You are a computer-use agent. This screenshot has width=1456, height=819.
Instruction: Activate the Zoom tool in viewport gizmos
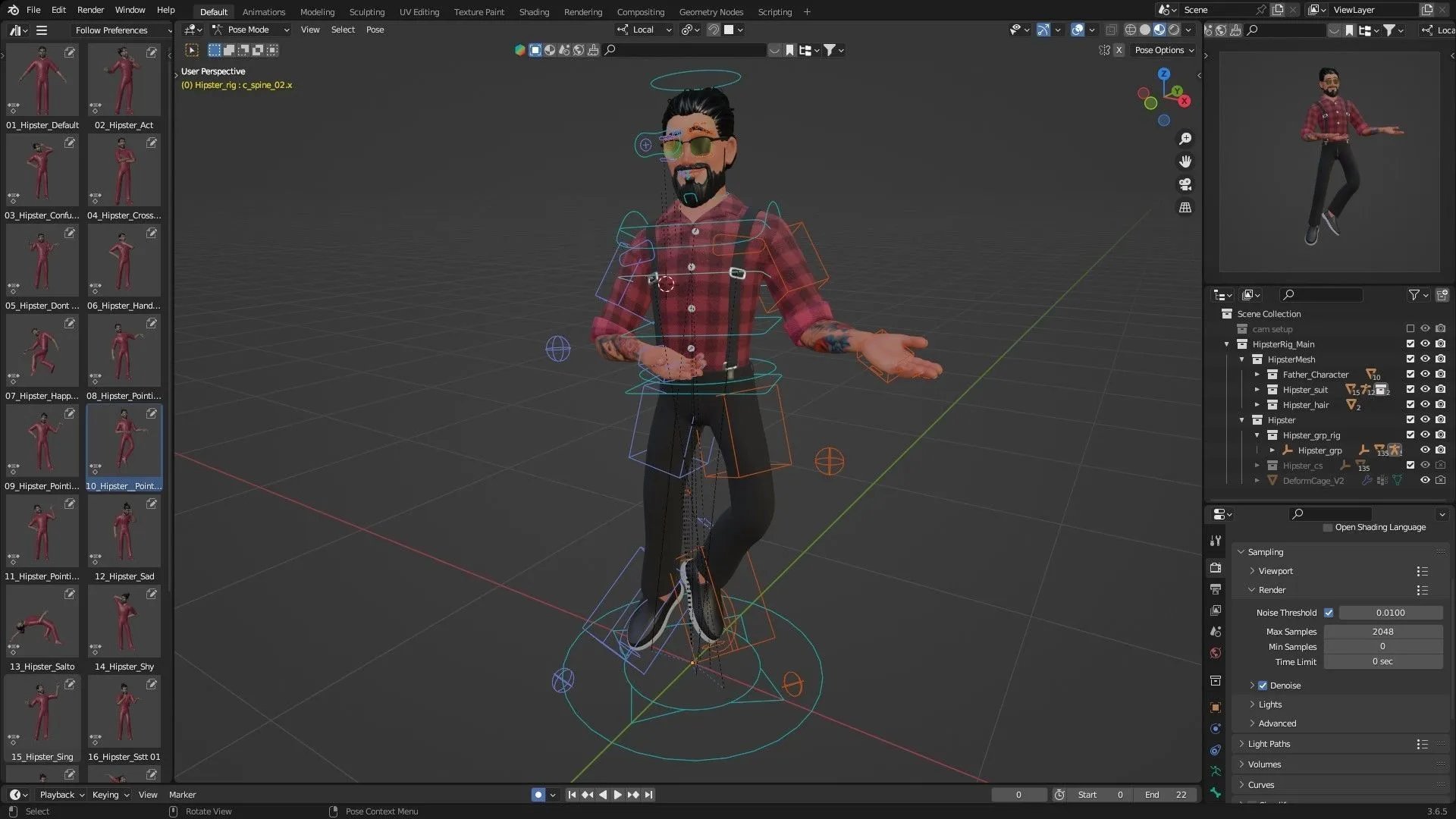point(1185,138)
